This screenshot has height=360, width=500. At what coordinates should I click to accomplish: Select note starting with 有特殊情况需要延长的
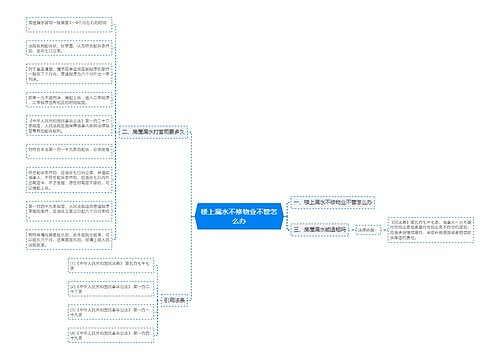click(x=69, y=239)
